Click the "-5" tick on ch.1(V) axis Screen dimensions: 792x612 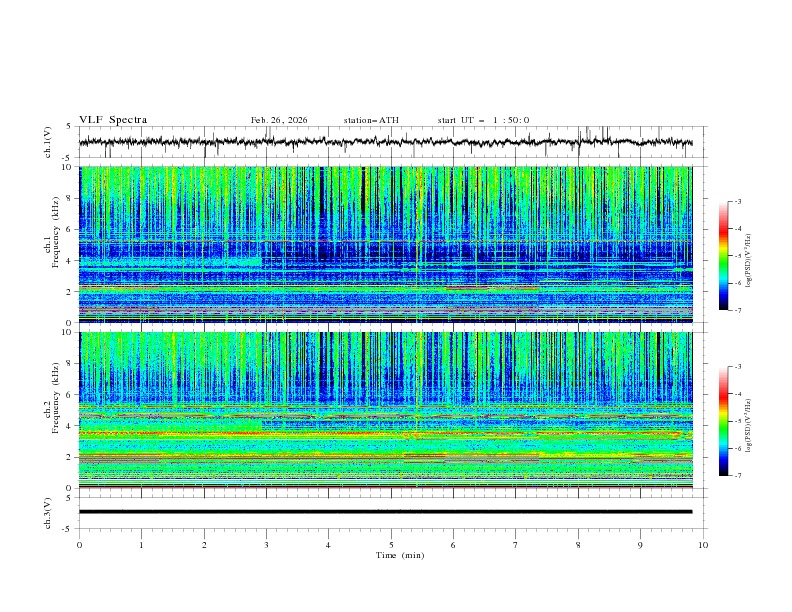point(68,158)
